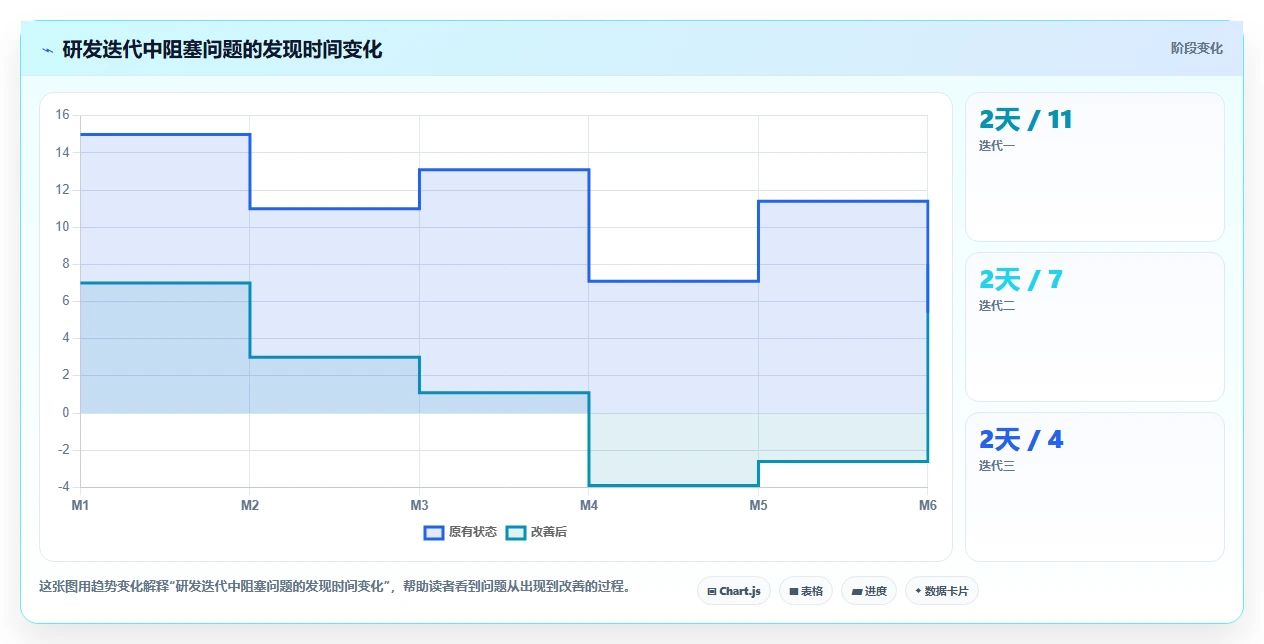
Task: Click the Chart.js tag
Action: [x=734, y=591]
